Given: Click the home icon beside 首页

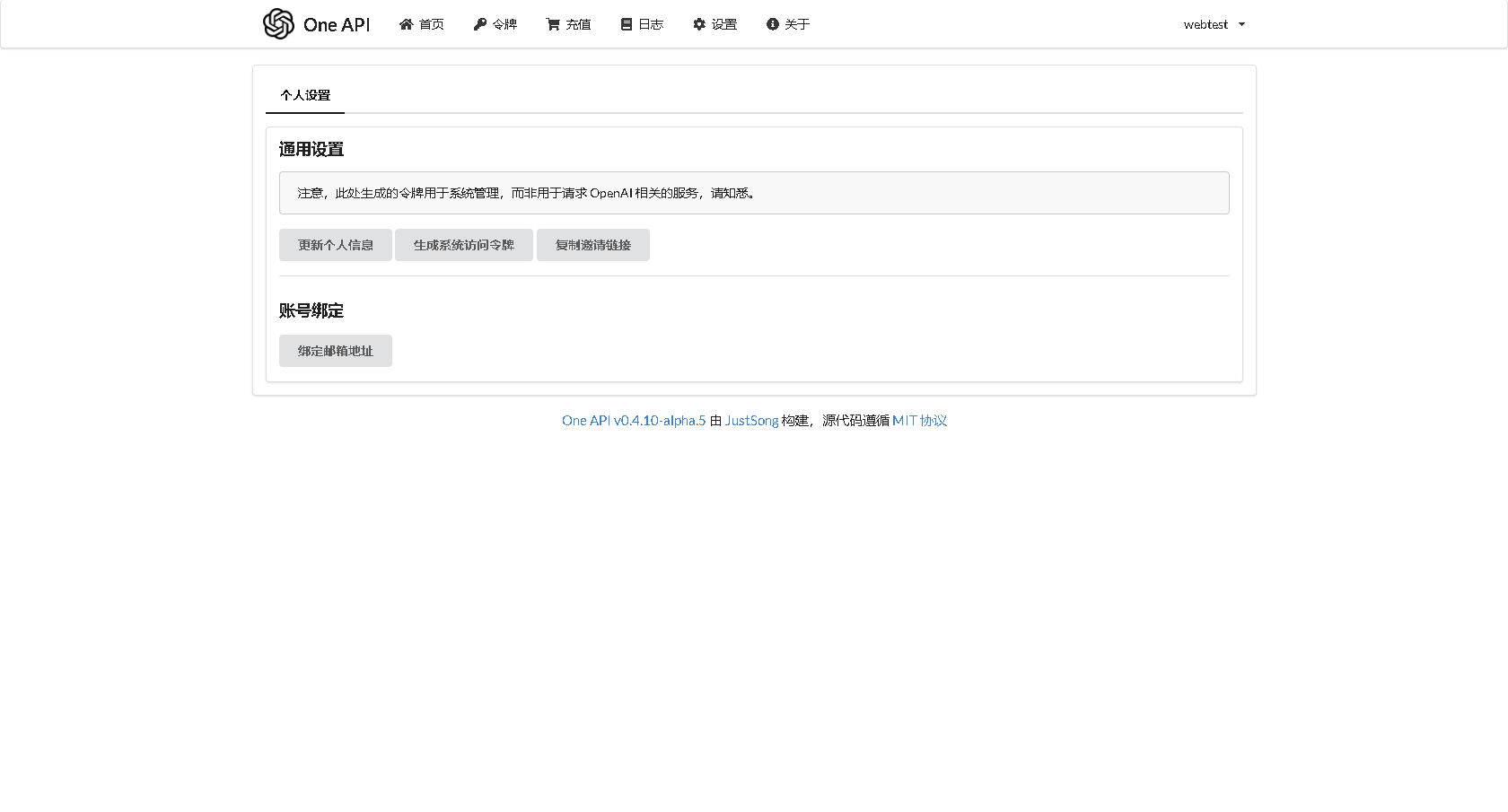Looking at the screenshot, I should coord(406,24).
